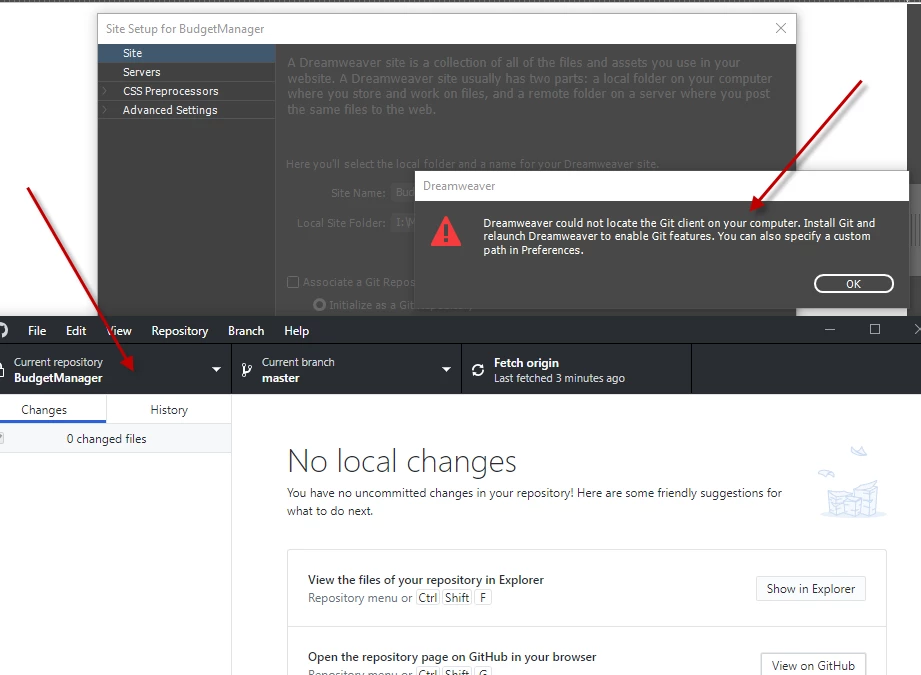Click View on GitHub button
Image resolution: width=921 pixels, height=675 pixels.
813,665
